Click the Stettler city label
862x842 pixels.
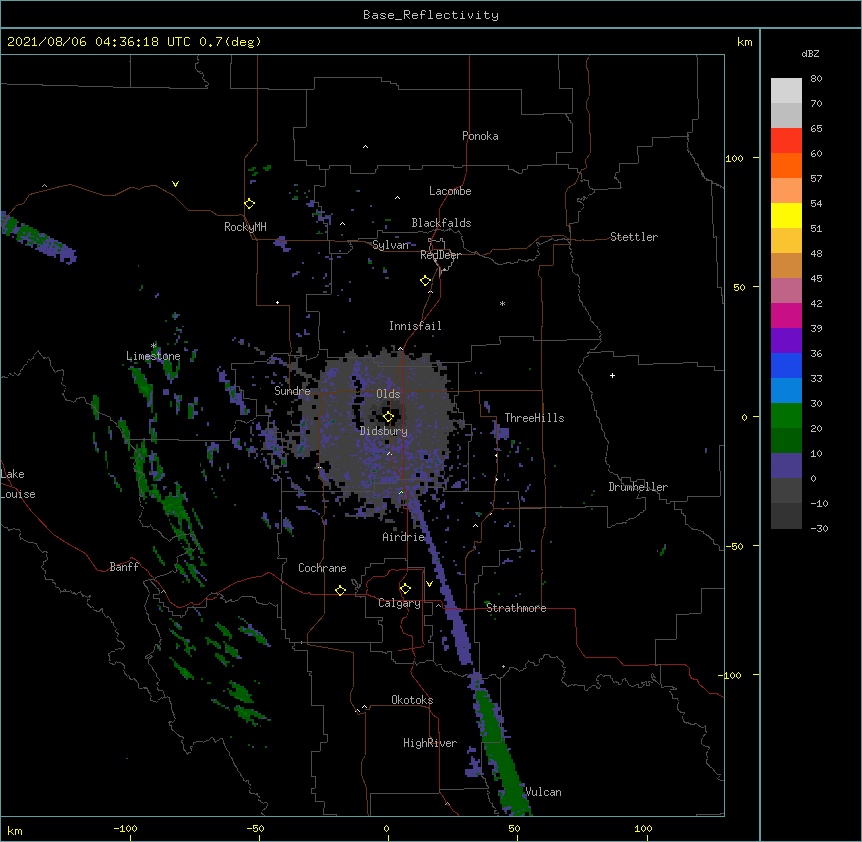point(634,237)
